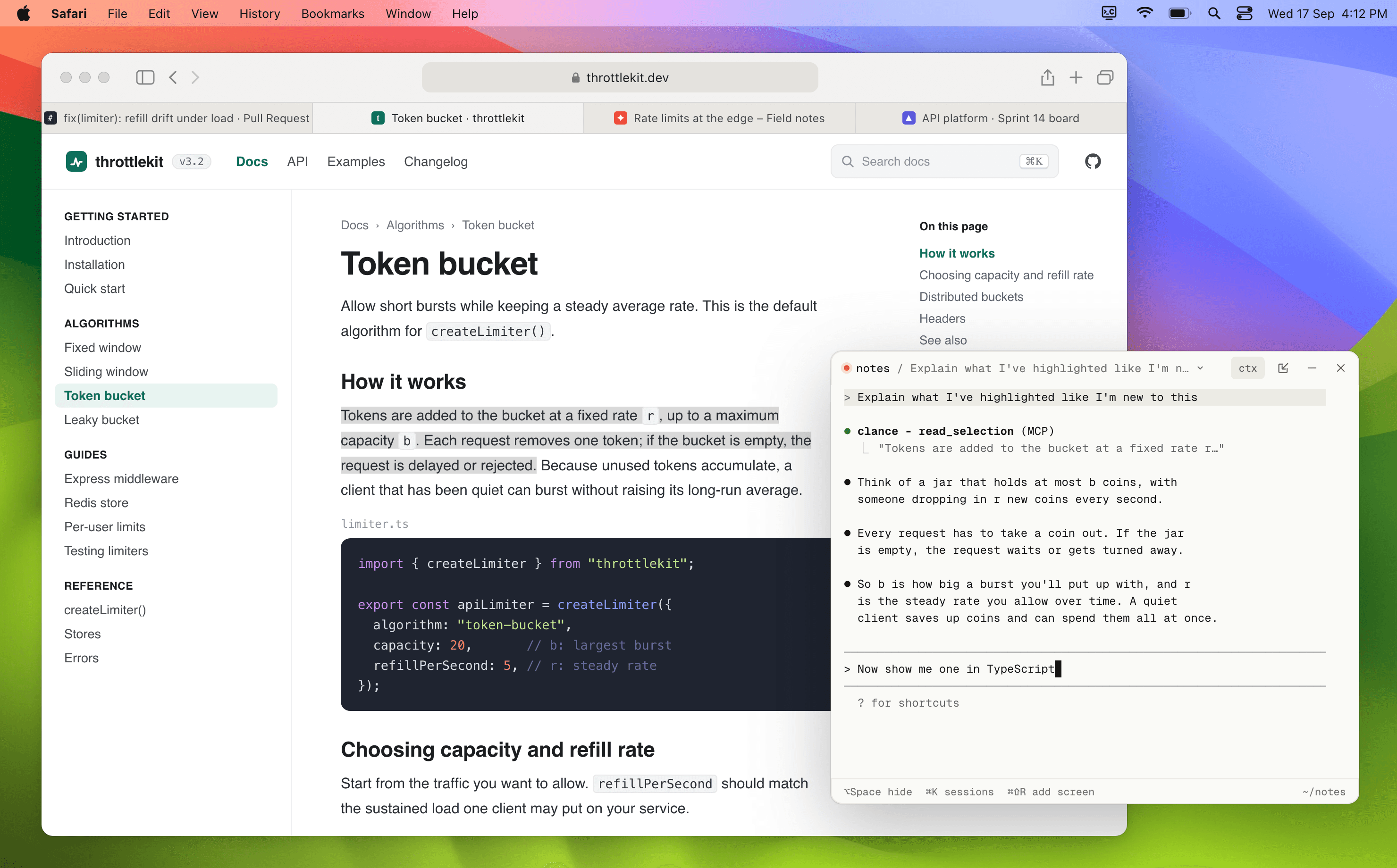This screenshot has height=868, width=1397.
Task: Click the red recording dot in notes panel
Action: click(846, 368)
